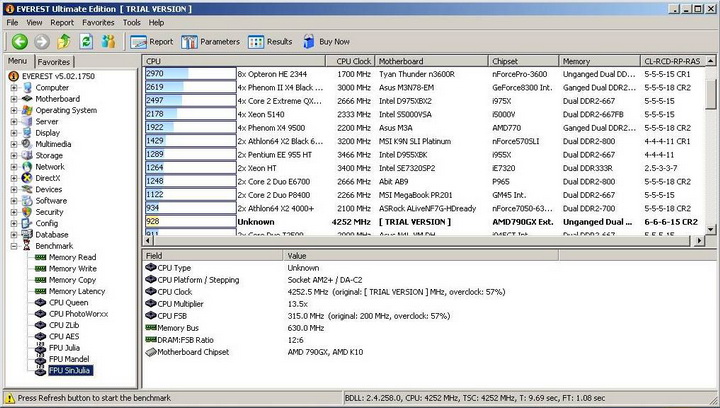Click the status bar warning icon
Image resolution: width=720 pixels, height=408 pixels.
coord(10,398)
